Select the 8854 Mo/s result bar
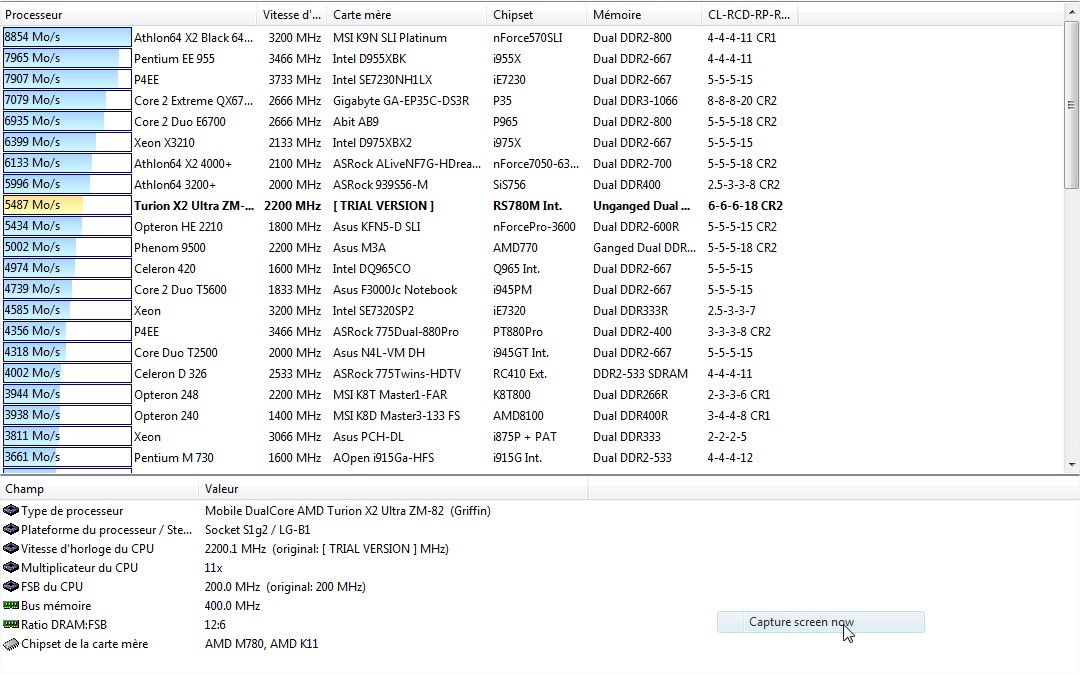The image size is (1080, 674). 67,37
